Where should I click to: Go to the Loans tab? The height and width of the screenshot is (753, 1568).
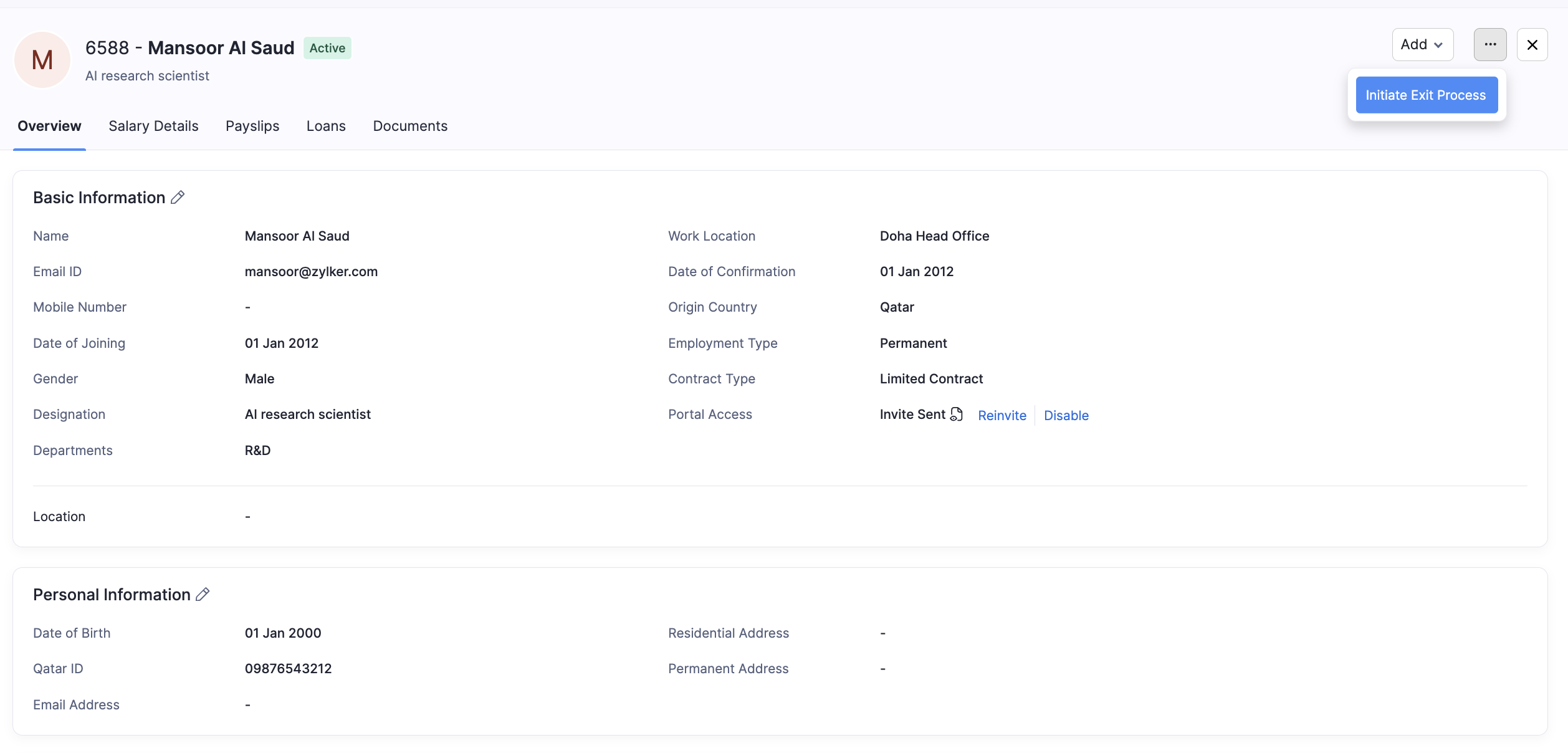326,126
